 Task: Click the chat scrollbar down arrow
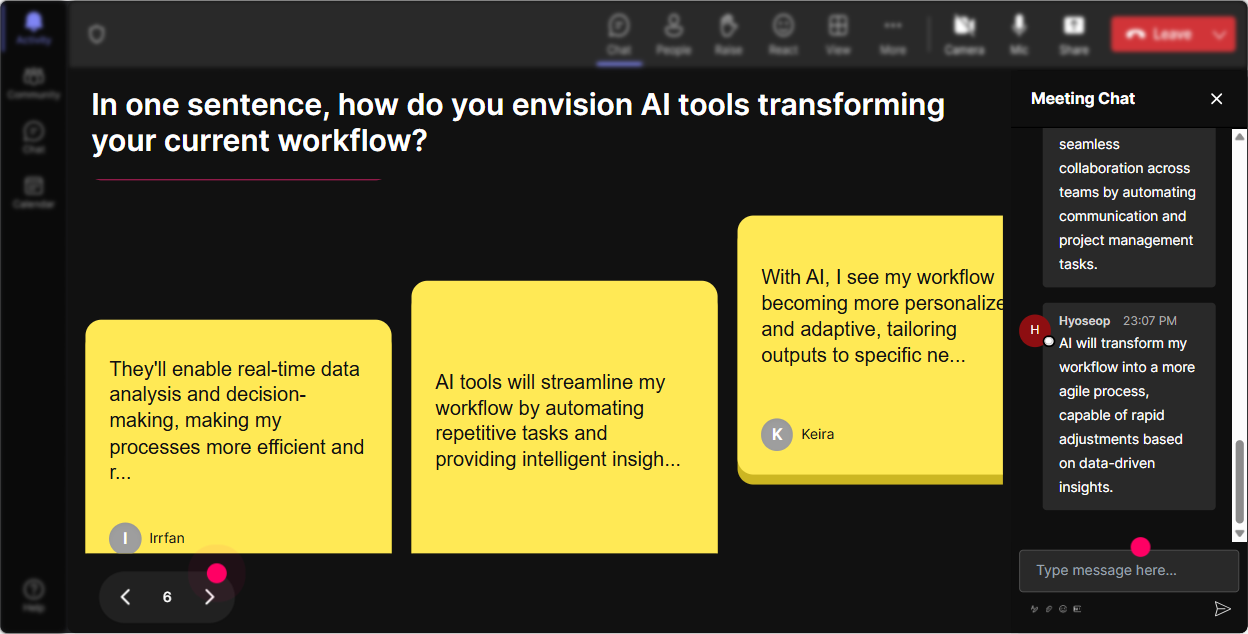click(1240, 534)
